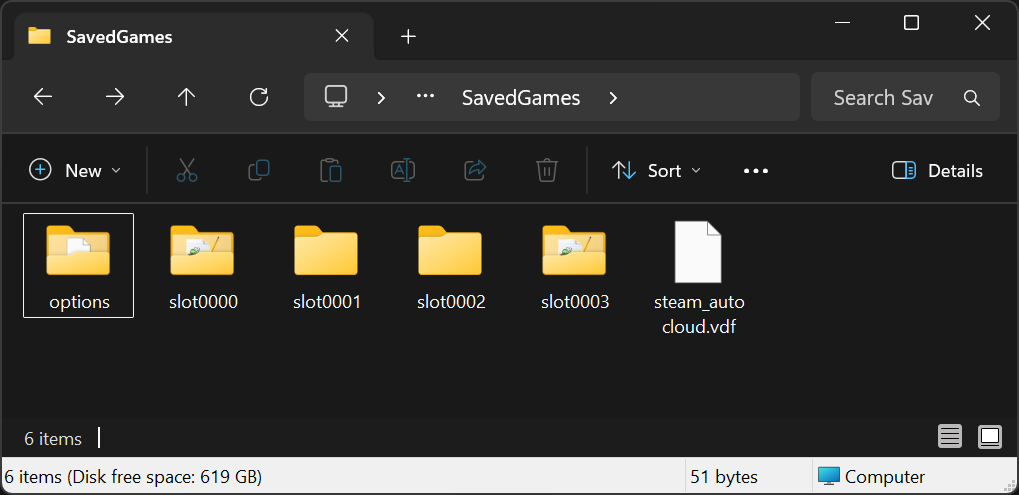The image size is (1019, 495).
Task: Switch to details list view
Action: point(950,437)
